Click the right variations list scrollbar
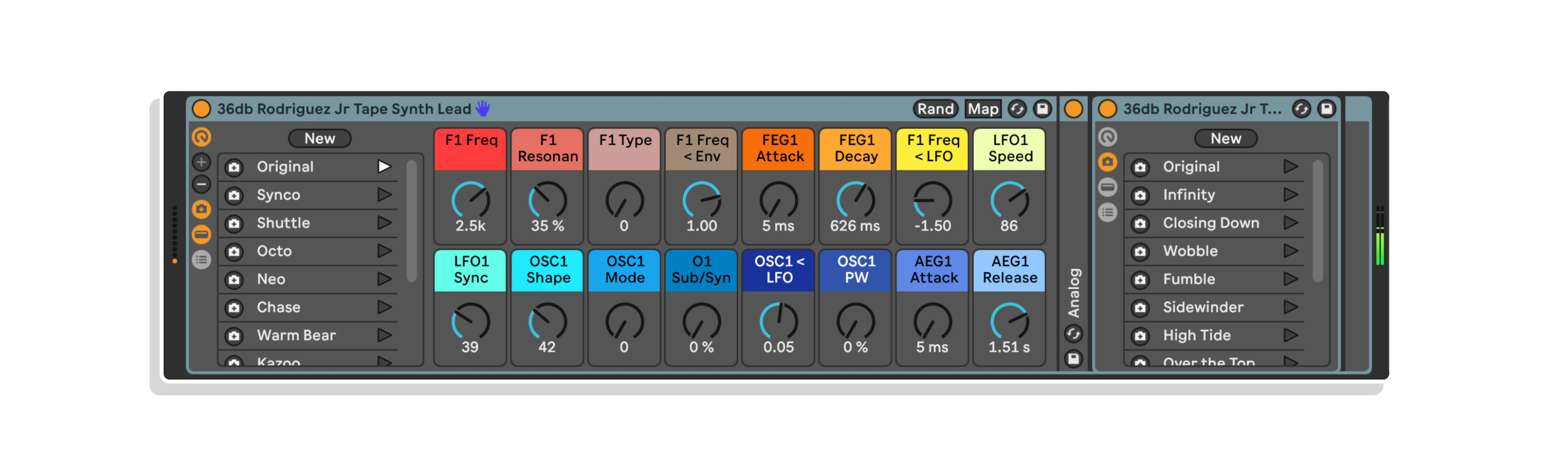1568x449 pixels. click(x=1318, y=221)
